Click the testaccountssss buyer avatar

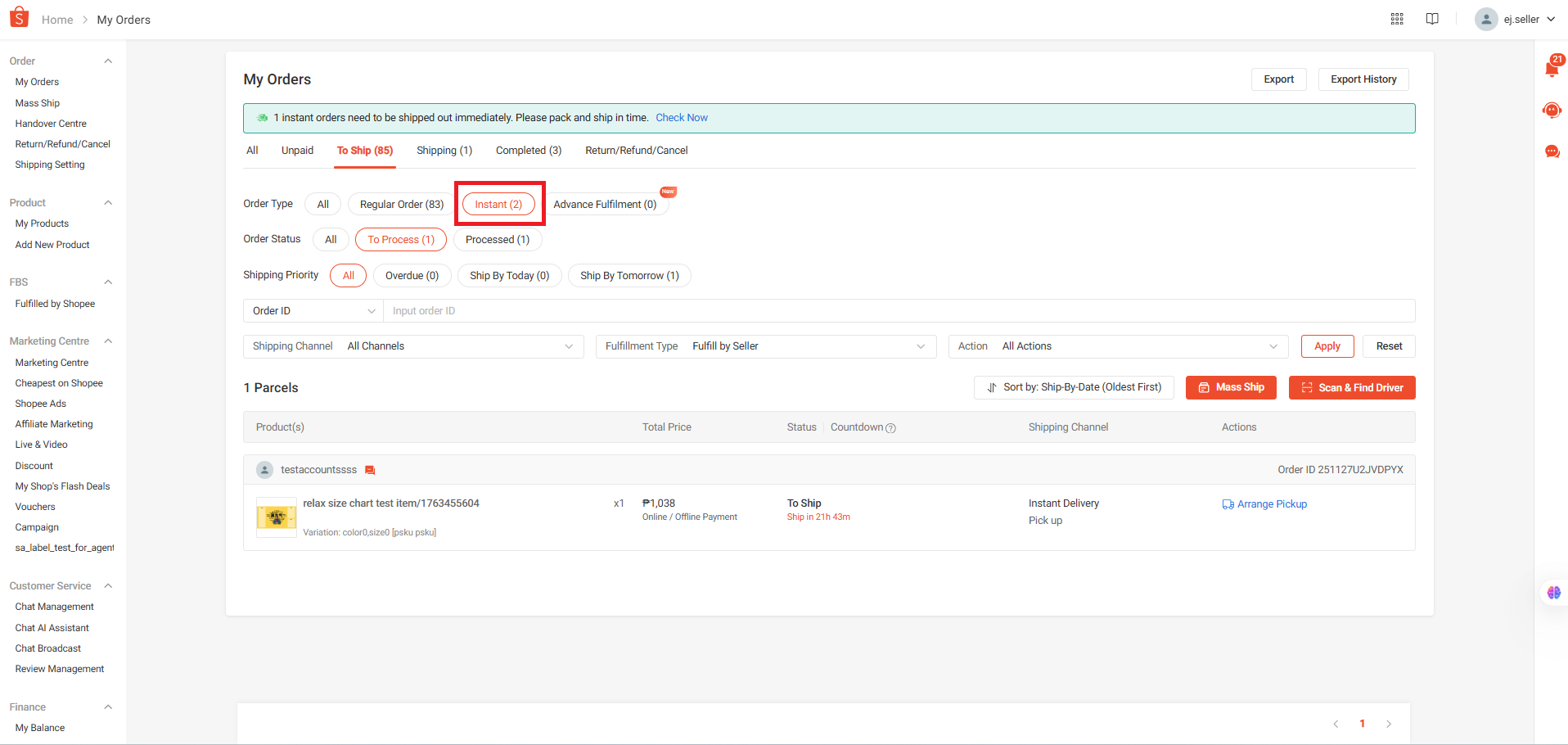tap(264, 470)
